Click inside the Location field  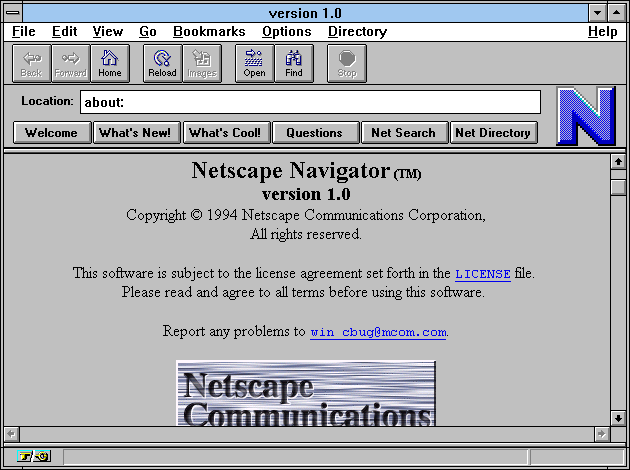tap(310, 102)
